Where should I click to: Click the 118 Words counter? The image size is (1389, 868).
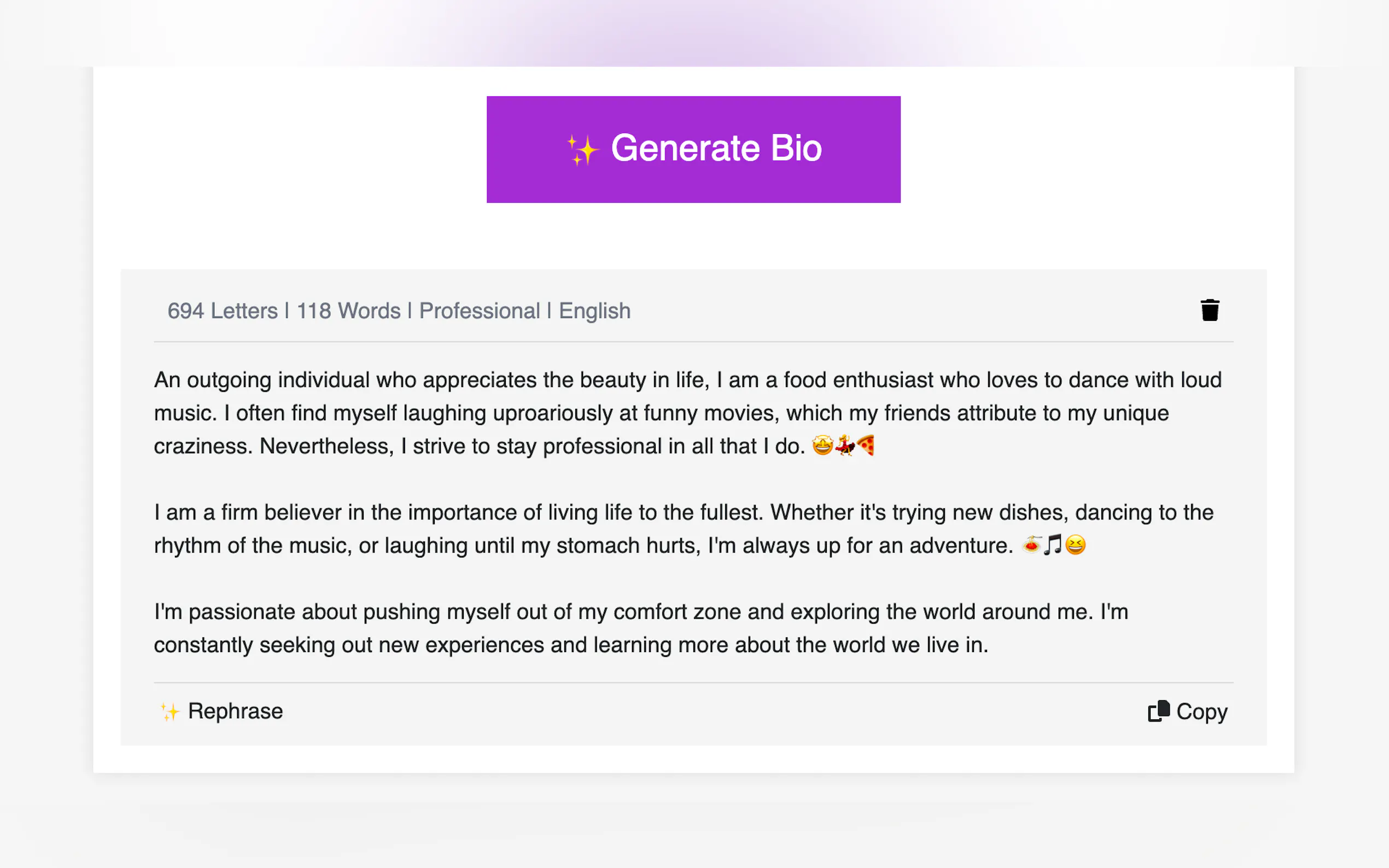point(348,310)
